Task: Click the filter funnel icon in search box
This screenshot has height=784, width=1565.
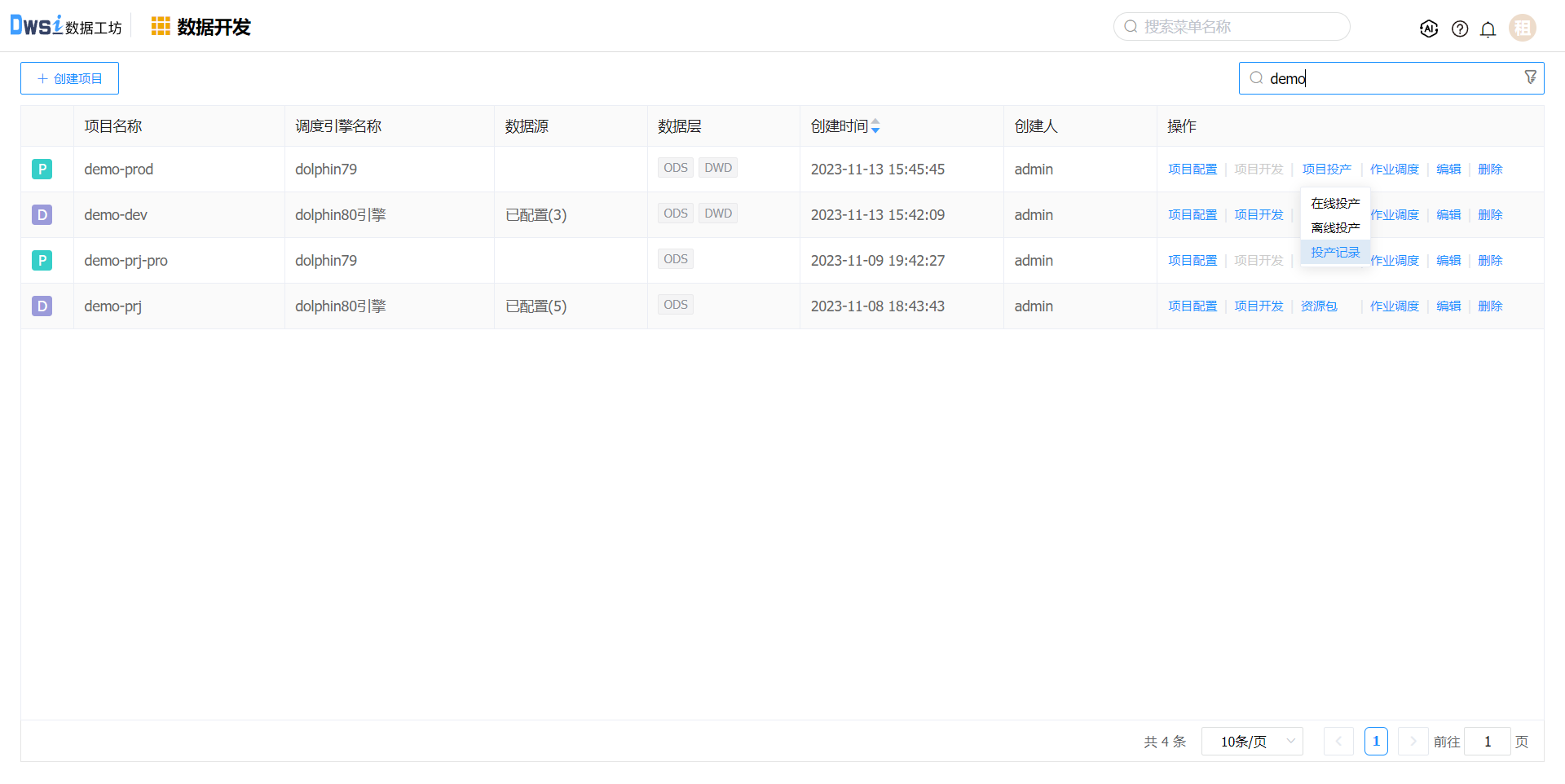Action: (1530, 77)
